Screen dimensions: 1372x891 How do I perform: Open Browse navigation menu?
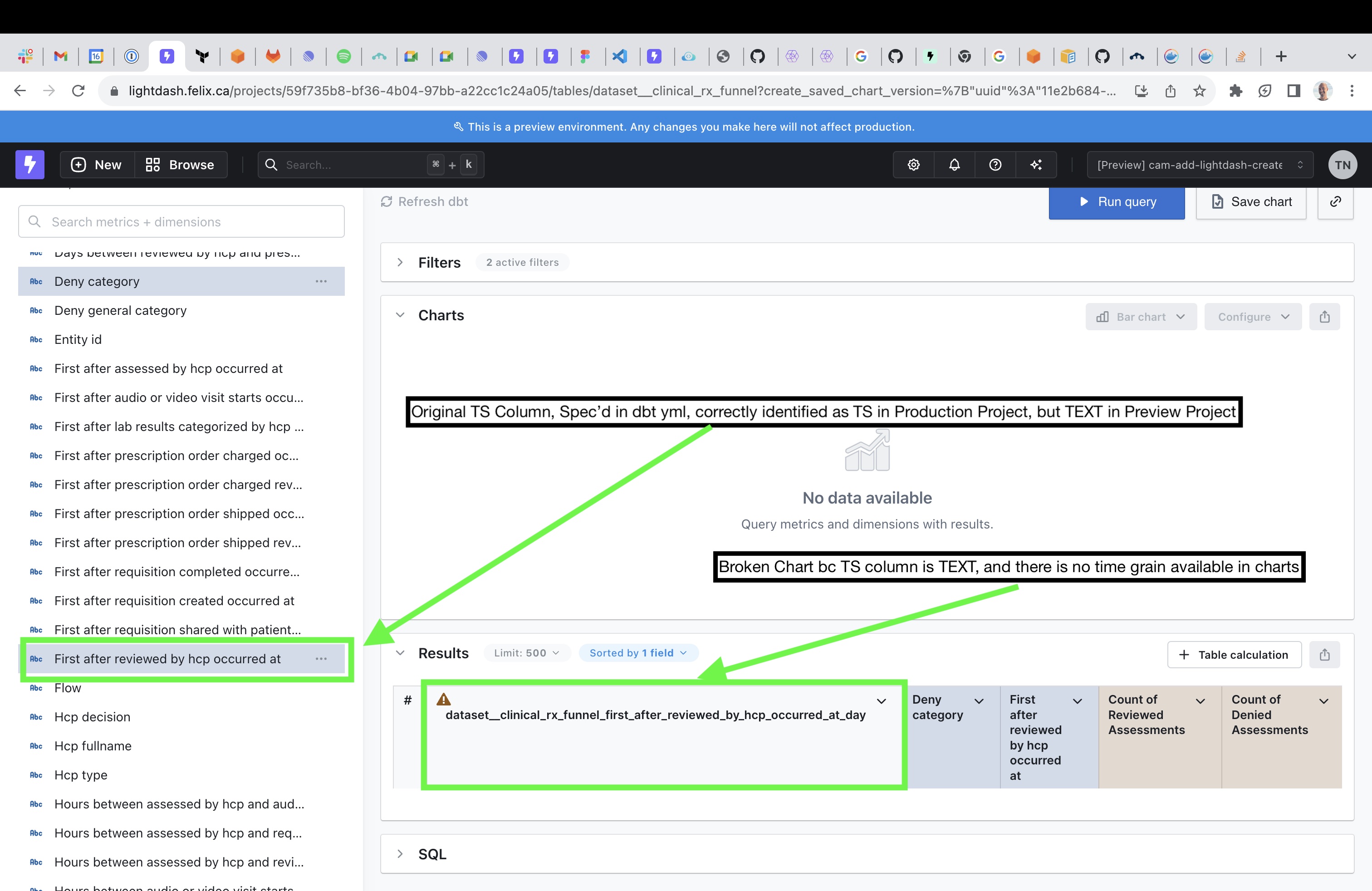(x=181, y=165)
